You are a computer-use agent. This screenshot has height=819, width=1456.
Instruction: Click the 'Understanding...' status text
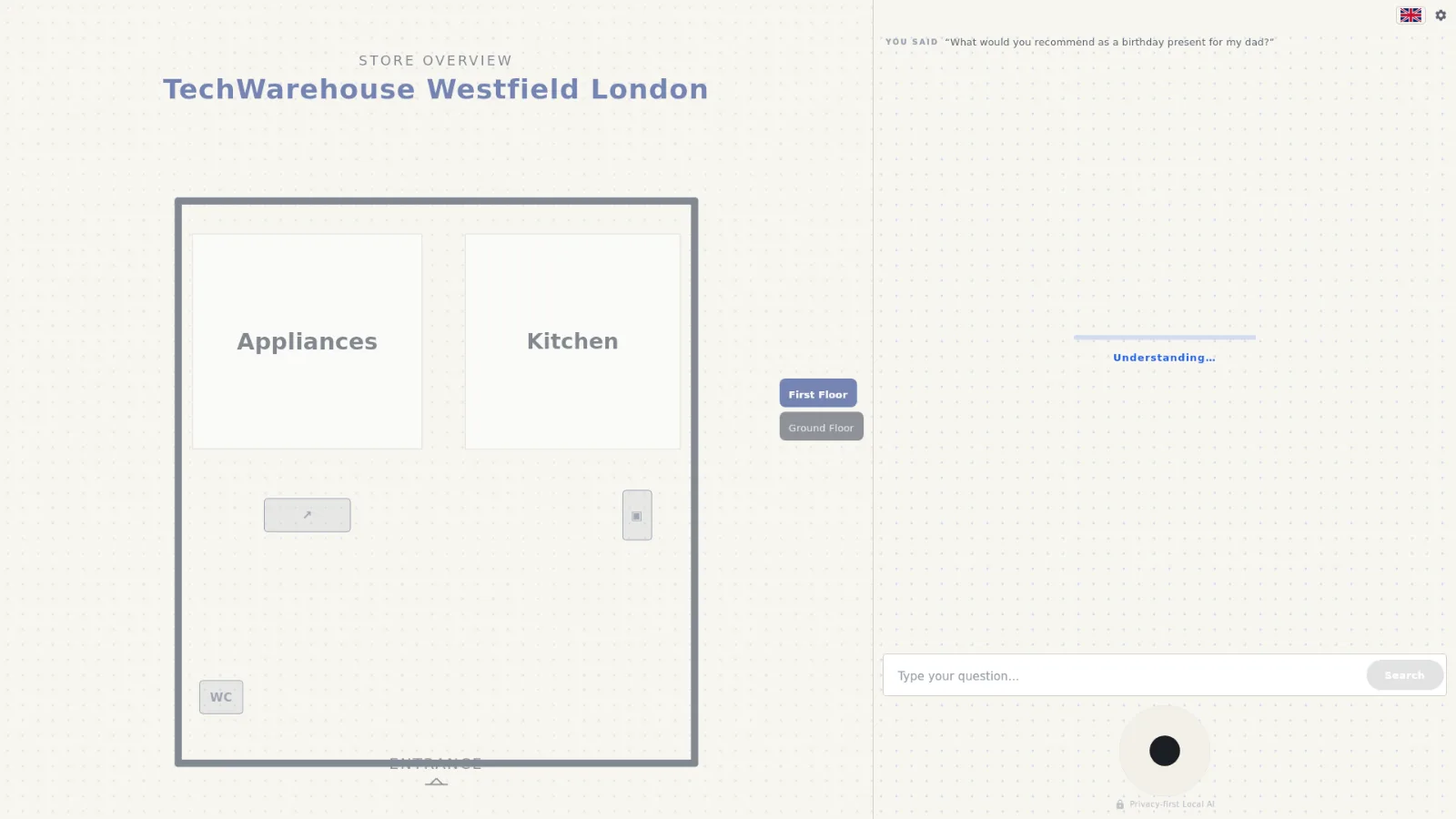[x=1164, y=358]
